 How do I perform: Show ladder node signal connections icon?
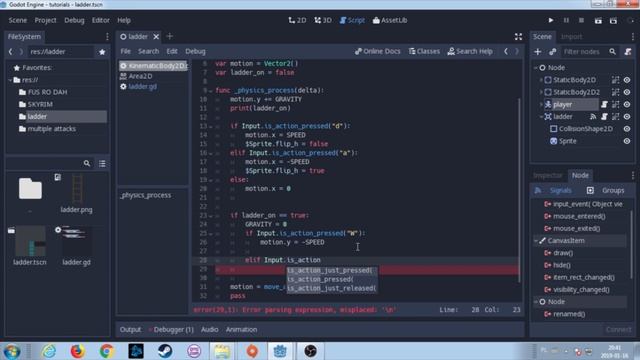pos(593,117)
